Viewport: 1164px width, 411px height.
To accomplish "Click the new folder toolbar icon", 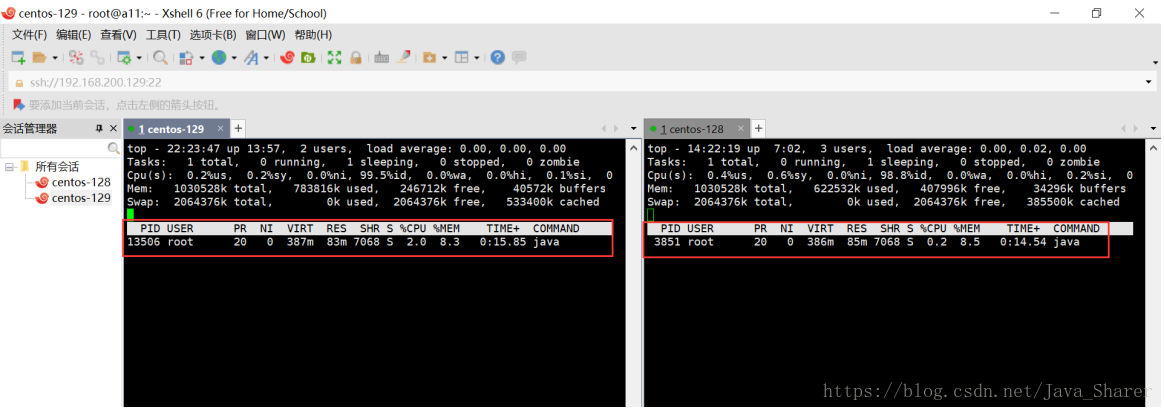I will click(x=429, y=57).
